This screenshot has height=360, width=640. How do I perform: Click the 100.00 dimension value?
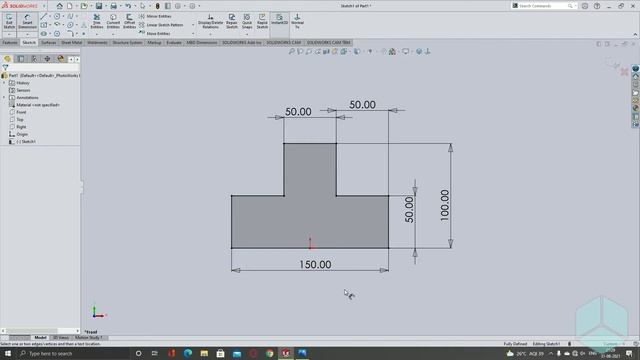(x=444, y=205)
